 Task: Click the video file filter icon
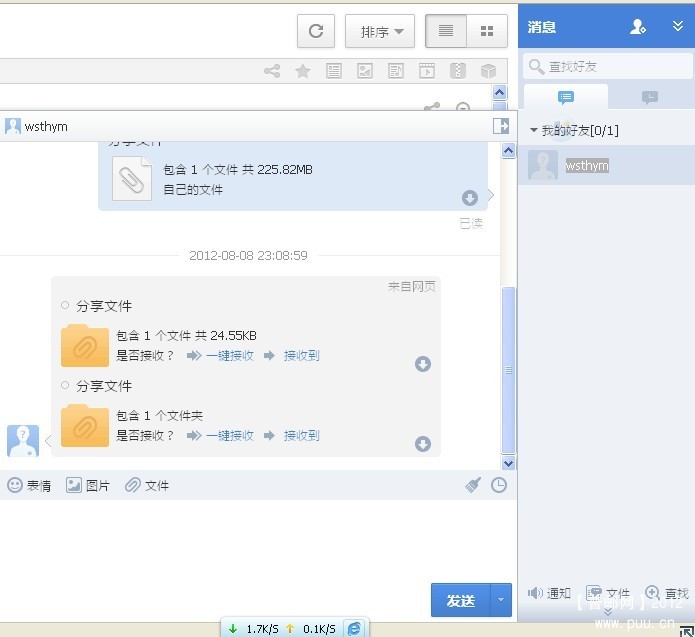427,71
